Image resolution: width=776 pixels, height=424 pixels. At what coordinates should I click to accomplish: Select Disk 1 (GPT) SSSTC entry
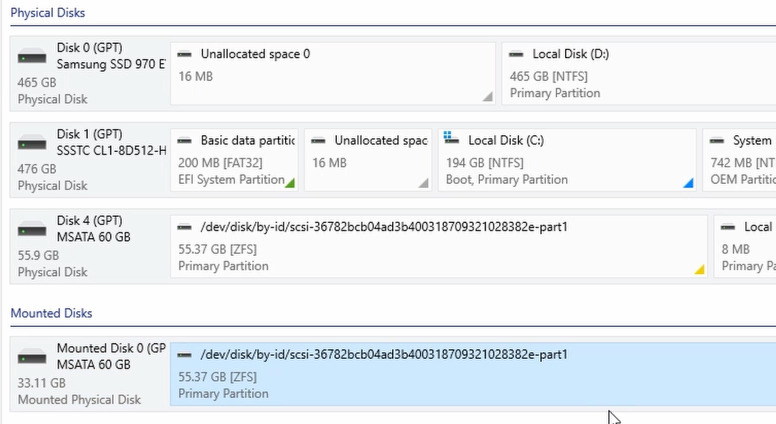pyautogui.click(x=90, y=160)
